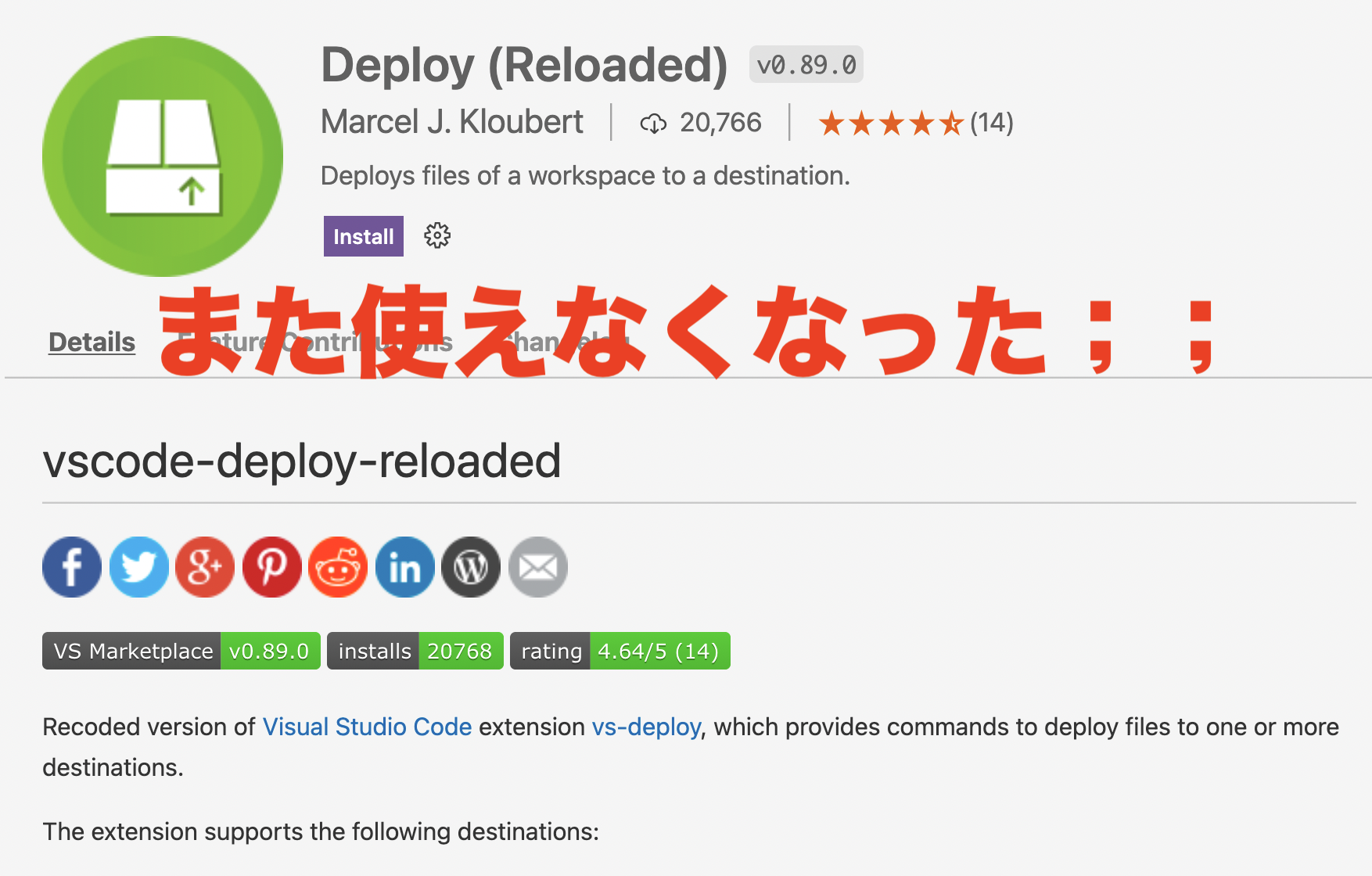Click the orange star rating

point(891,123)
